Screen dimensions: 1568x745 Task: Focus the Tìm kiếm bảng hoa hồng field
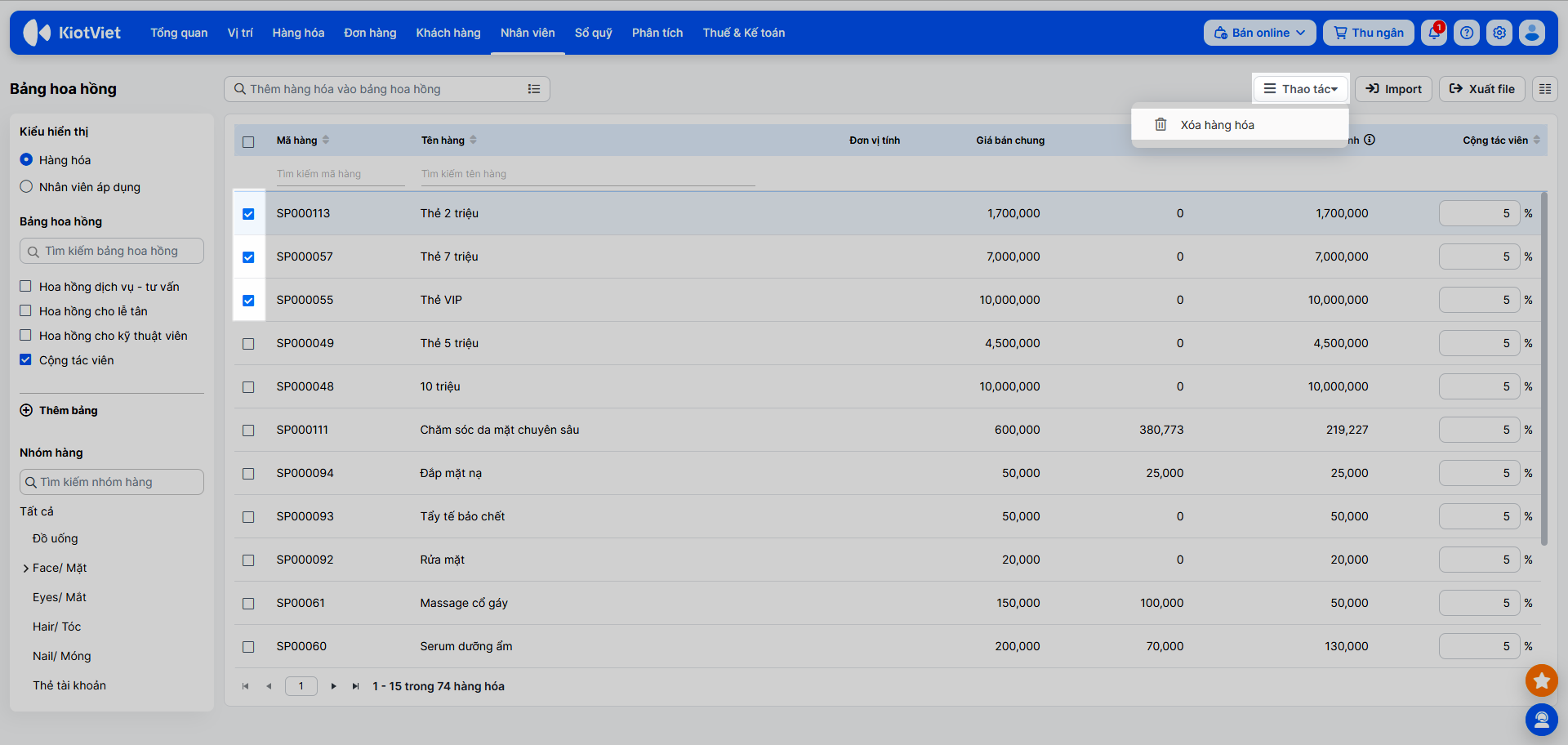pos(112,251)
